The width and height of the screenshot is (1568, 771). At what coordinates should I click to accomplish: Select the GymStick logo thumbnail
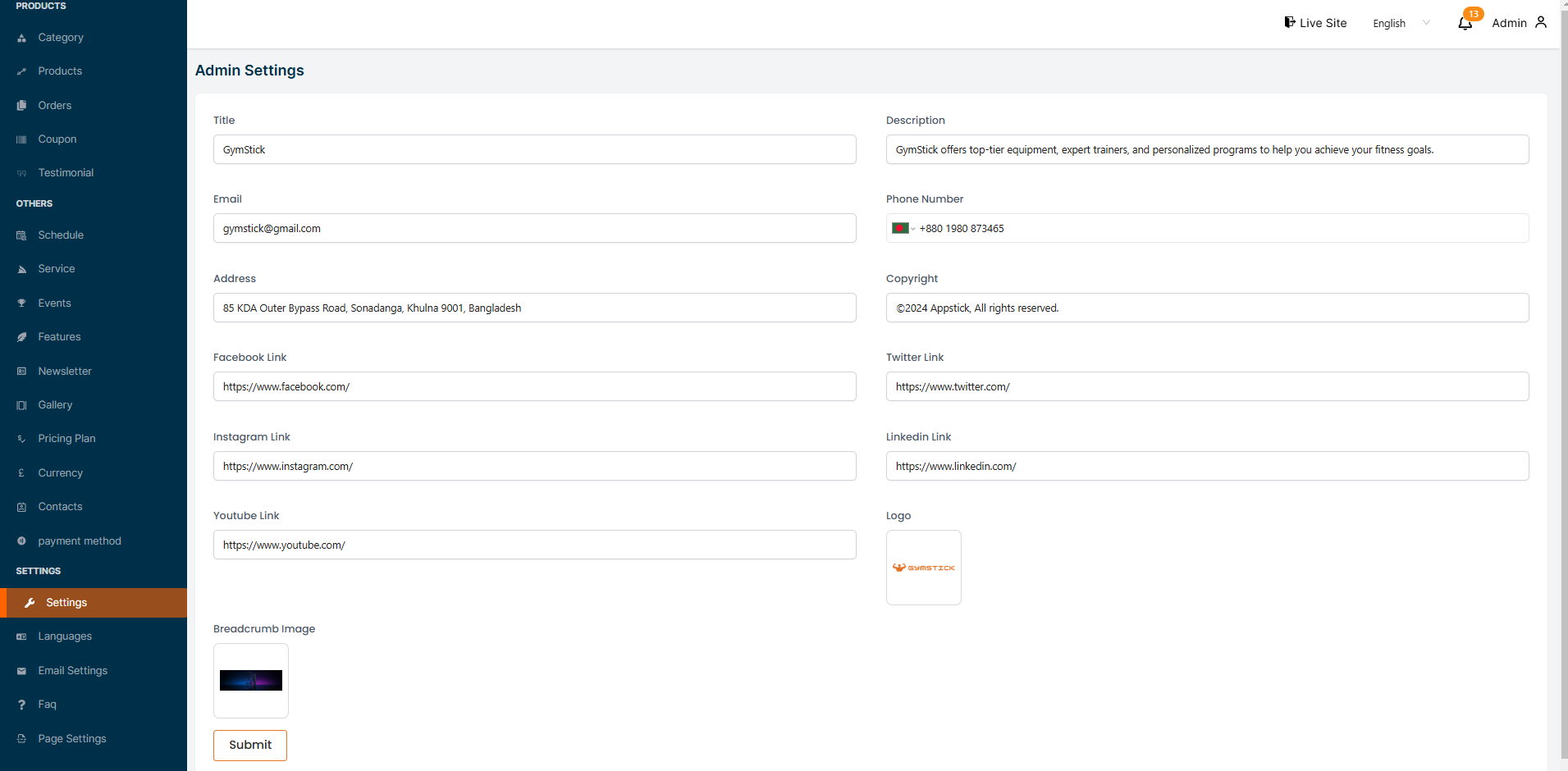pos(923,568)
